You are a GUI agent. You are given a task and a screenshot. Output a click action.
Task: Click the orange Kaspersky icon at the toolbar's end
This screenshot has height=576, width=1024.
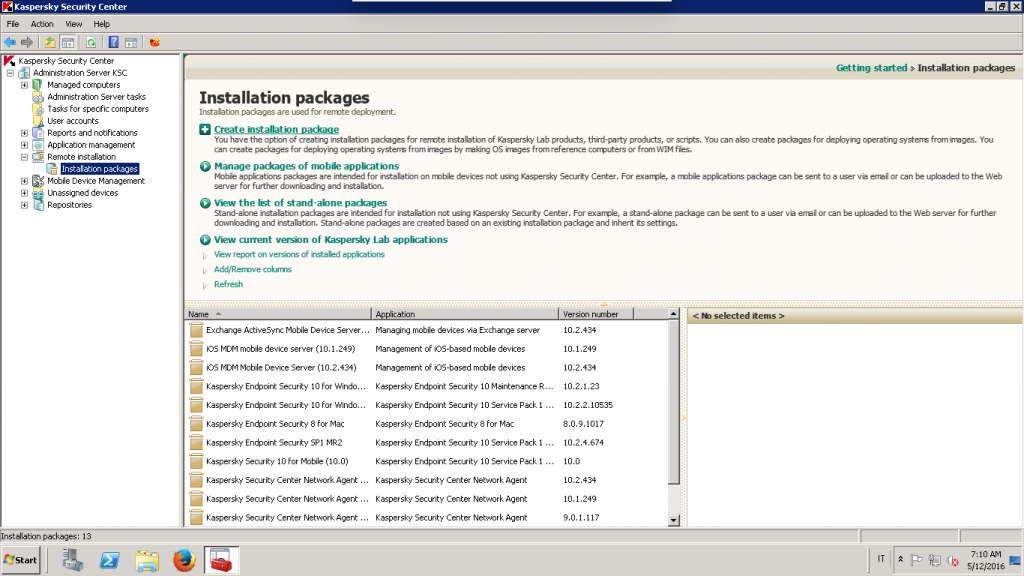click(155, 42)
